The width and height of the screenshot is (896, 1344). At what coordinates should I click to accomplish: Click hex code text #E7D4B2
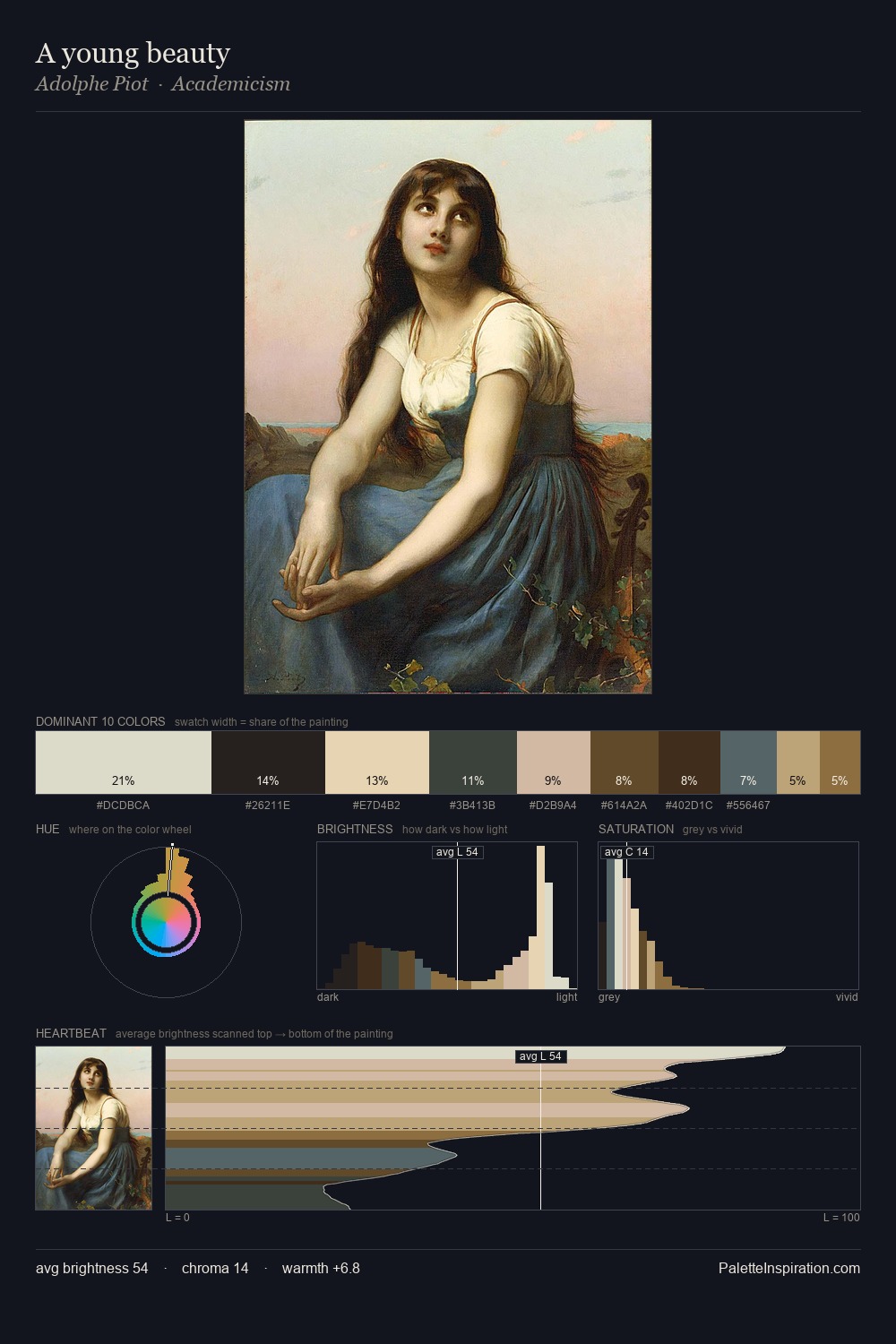click(377, 806)
